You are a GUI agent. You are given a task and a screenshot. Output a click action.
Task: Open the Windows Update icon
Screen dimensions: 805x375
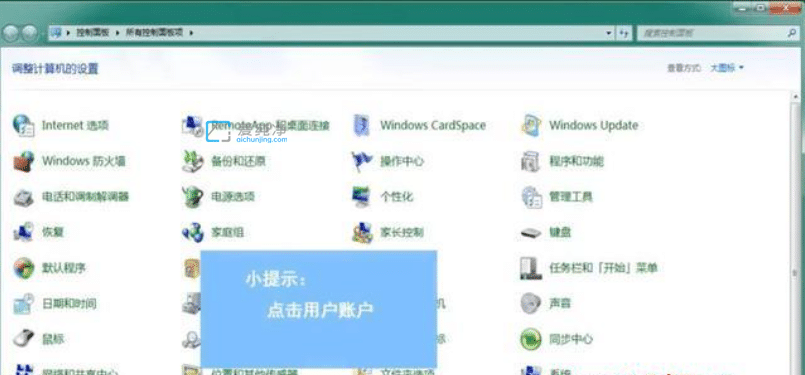531,126
